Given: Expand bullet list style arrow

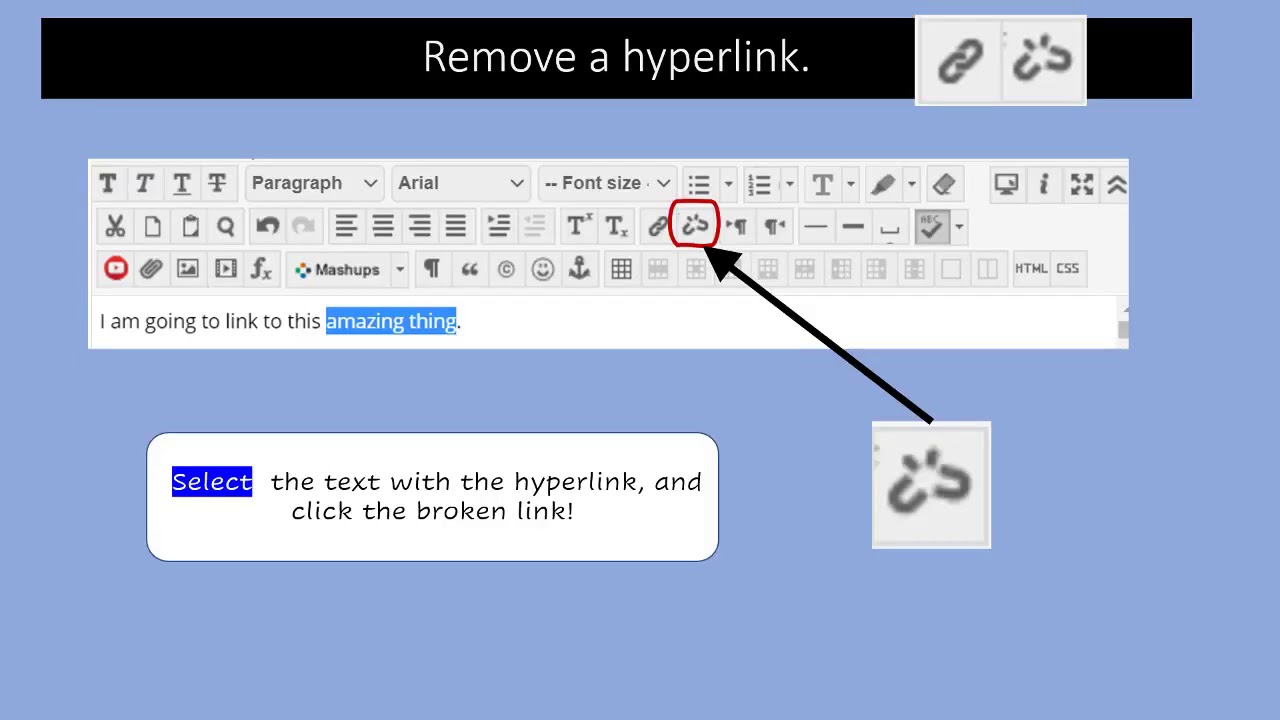Looking at the screenshot, I should pyautogui.click(x=728, y=184).
